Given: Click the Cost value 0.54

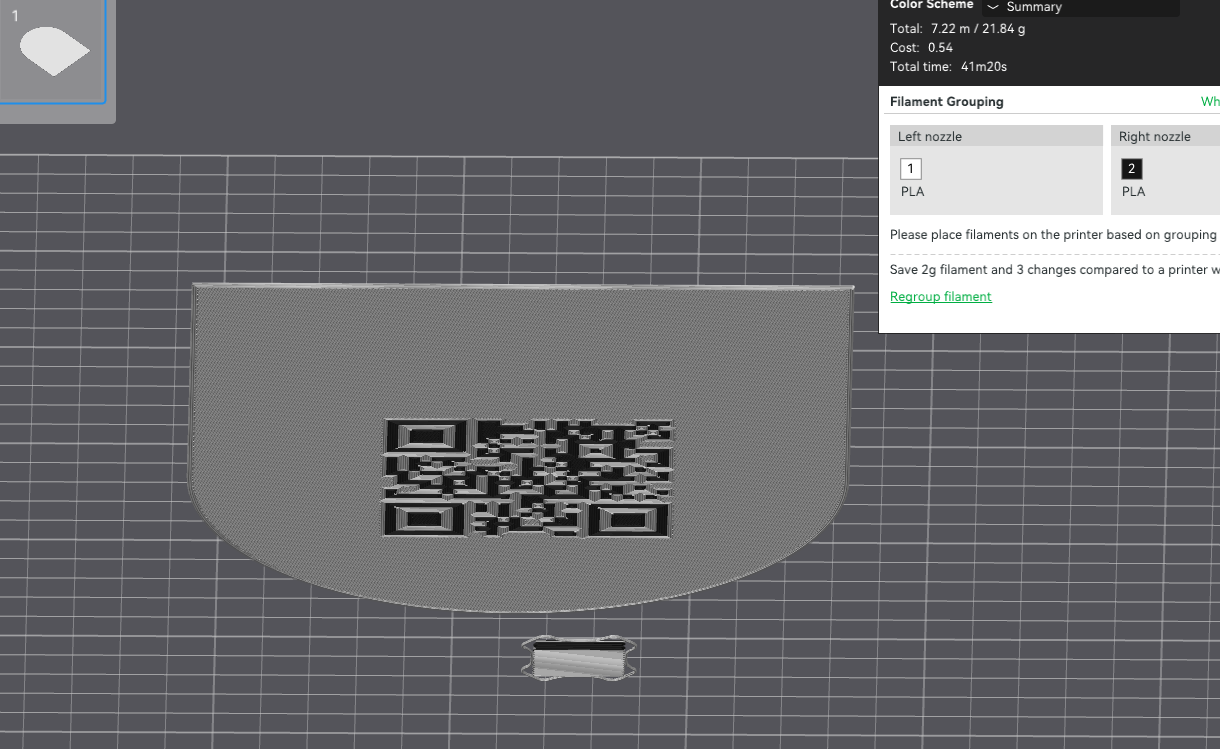Looking at the screenshot, I should click(941, 48).
